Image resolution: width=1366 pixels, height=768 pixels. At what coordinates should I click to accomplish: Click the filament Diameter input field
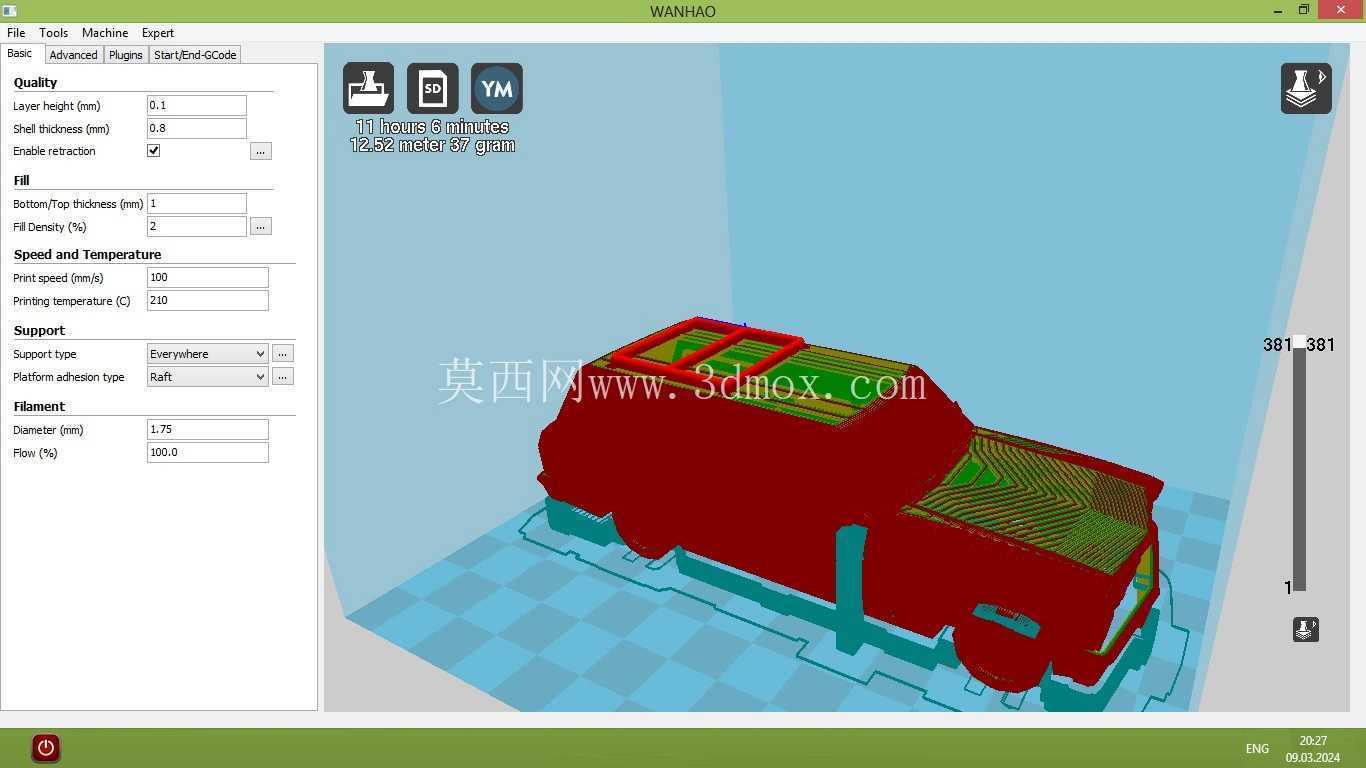(208, 430)
